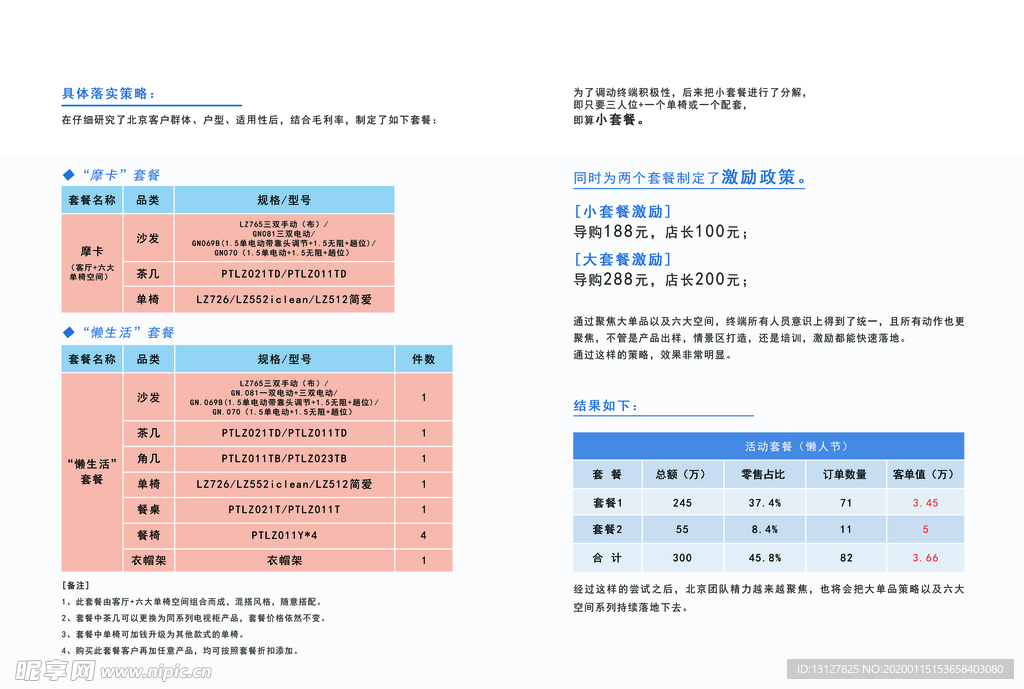Click "衣帽架" in the 品类 column

pos(149,560)
